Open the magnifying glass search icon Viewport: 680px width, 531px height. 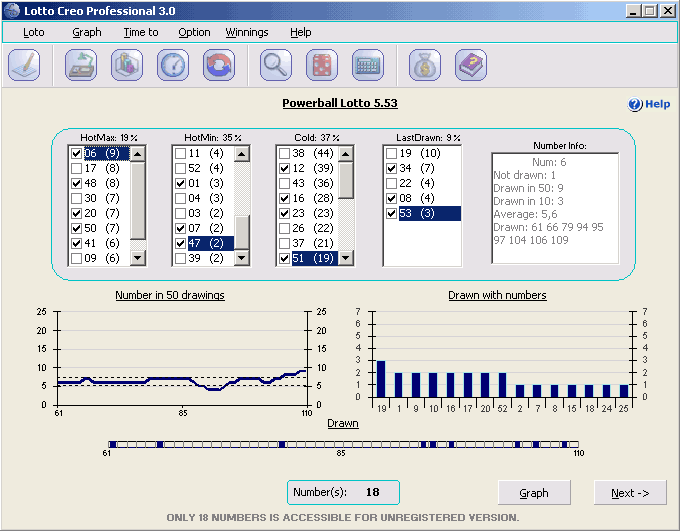[276, 65]
